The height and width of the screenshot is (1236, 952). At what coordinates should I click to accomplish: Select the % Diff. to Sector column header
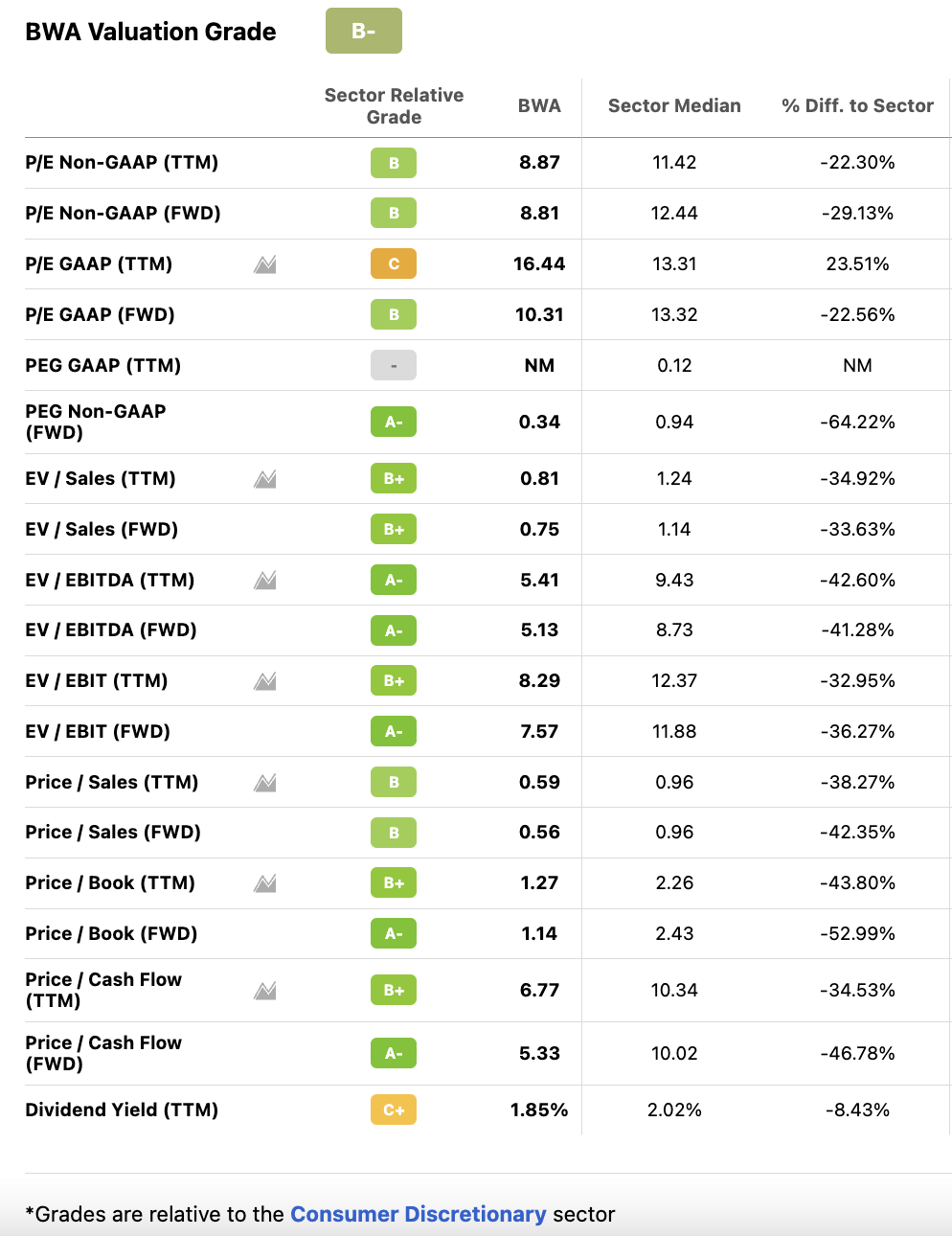(857, 105)
